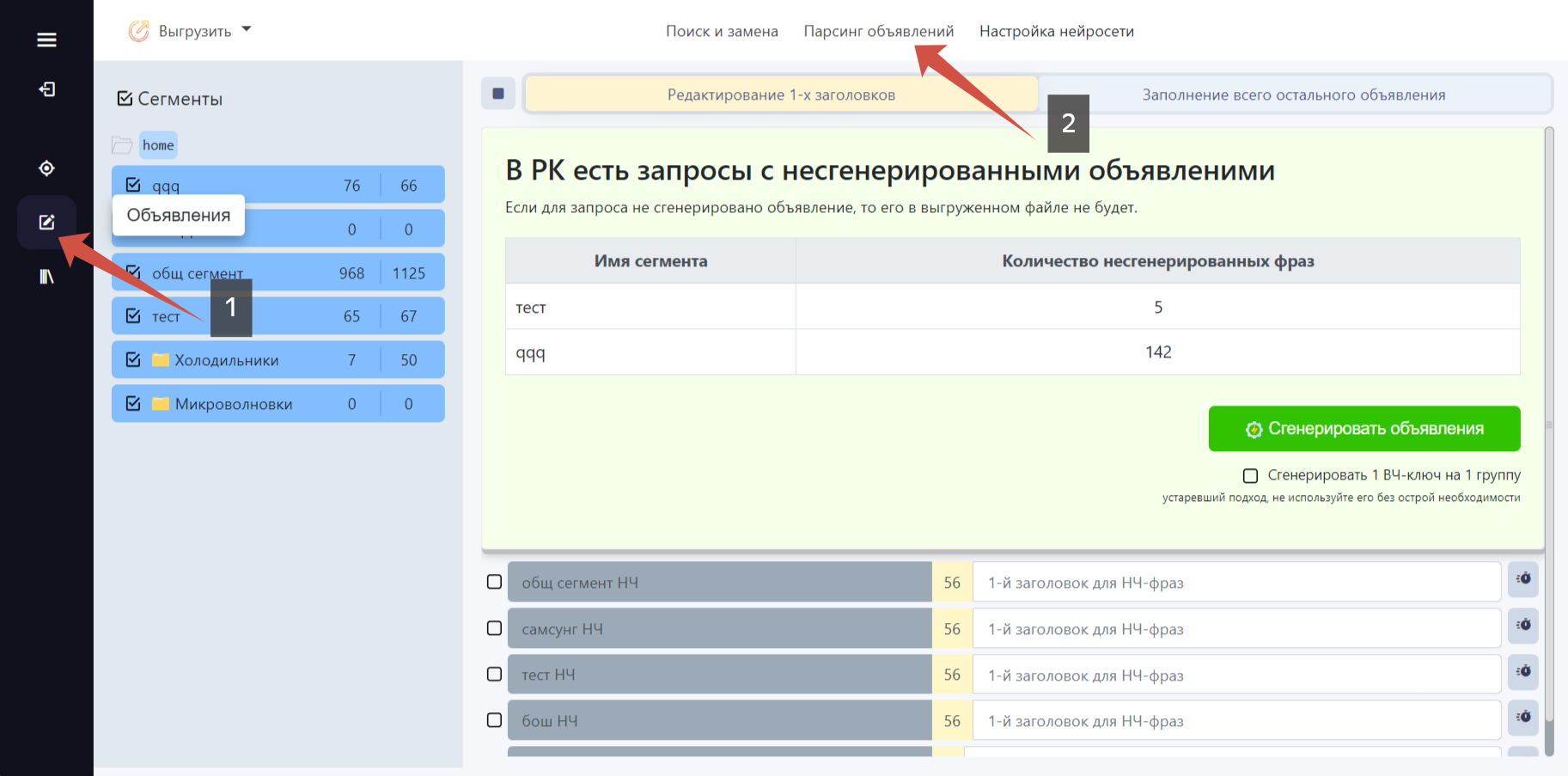Viewport: 1568px width, 776px height.
Task: Click the generate icon in бош НЧ row
Action: pos(1523,718)
